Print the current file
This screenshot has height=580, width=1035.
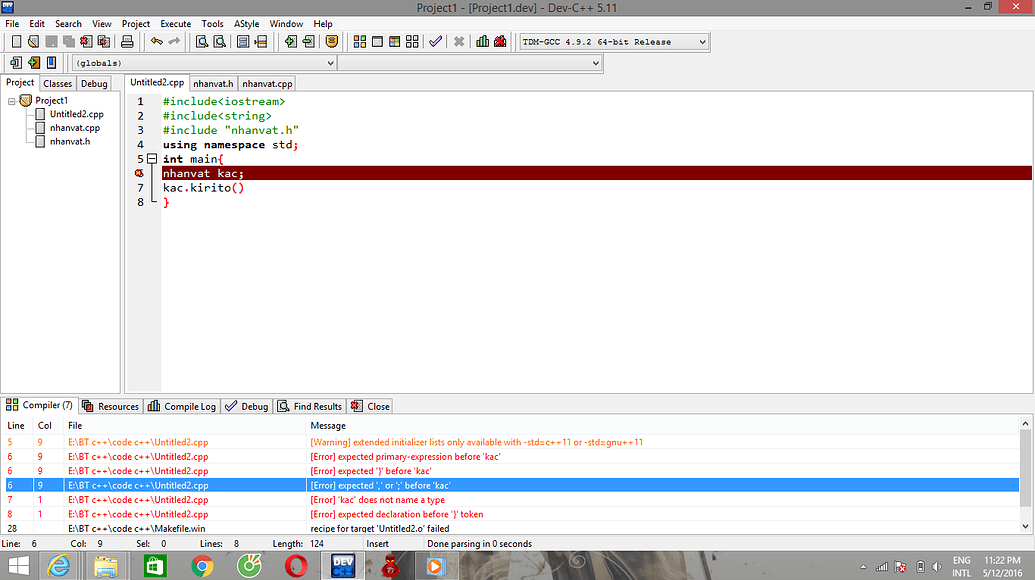[x=127, y=42]
